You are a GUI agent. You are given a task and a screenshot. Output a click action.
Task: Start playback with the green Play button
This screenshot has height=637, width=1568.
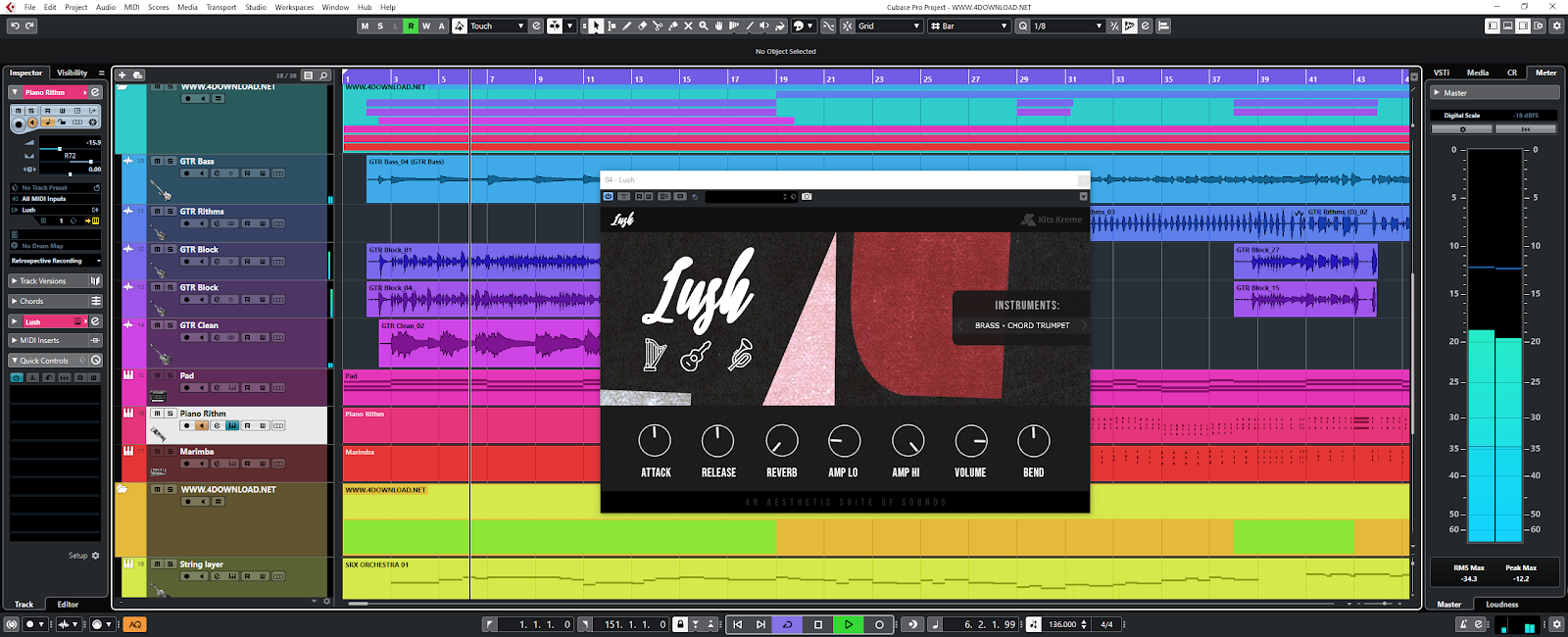tap(849, 624)
